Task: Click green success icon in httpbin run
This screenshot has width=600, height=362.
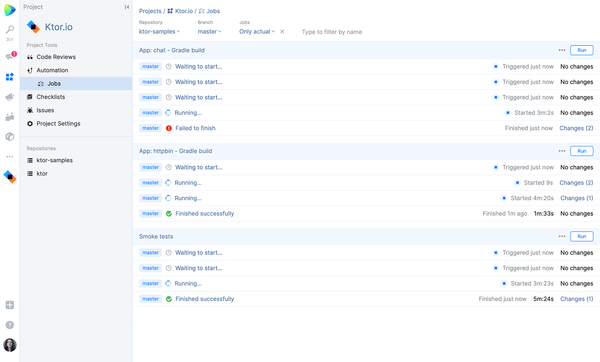Action: (169, 214)
